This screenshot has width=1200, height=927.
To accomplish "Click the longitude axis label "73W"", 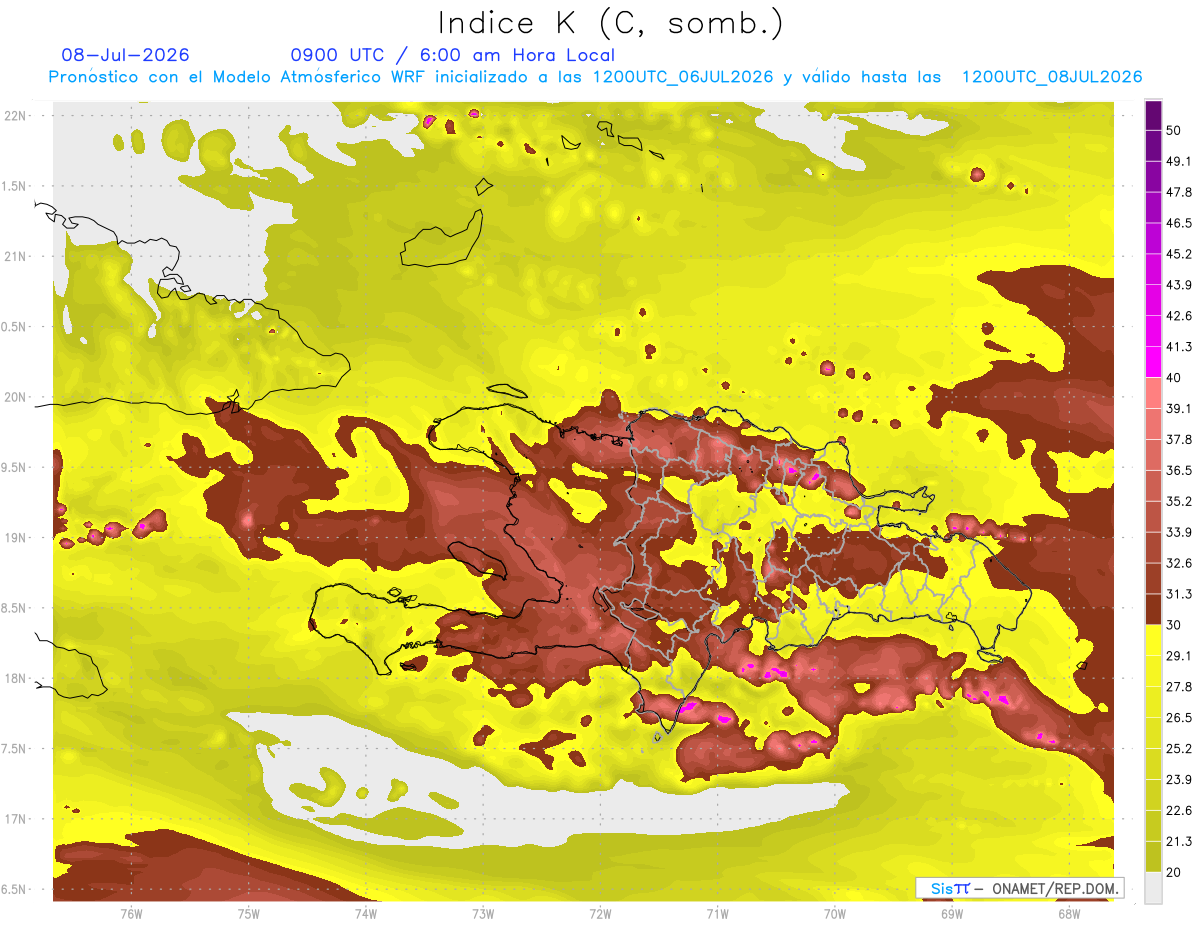I will 483,913.
